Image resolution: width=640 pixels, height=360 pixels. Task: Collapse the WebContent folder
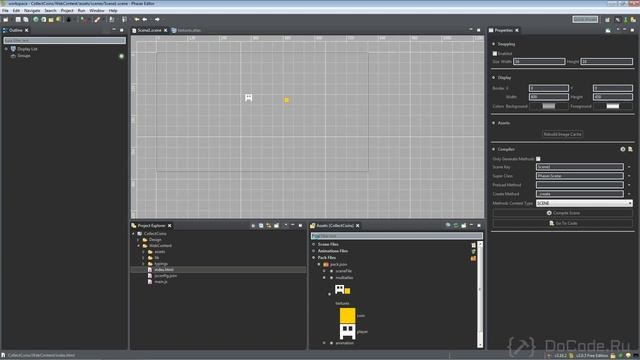pos(138,246)
